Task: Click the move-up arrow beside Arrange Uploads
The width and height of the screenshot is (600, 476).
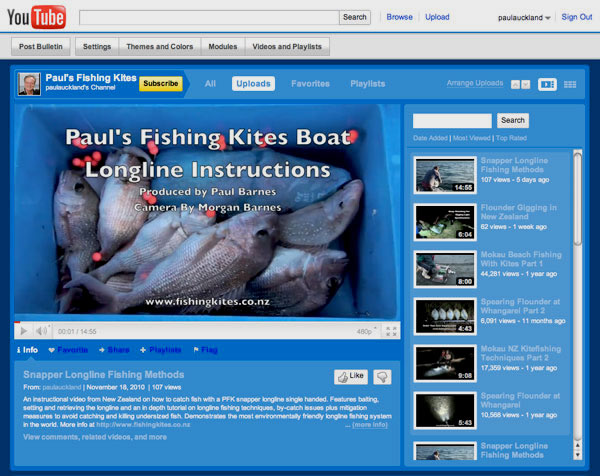Action: click(x=515, y=85)
